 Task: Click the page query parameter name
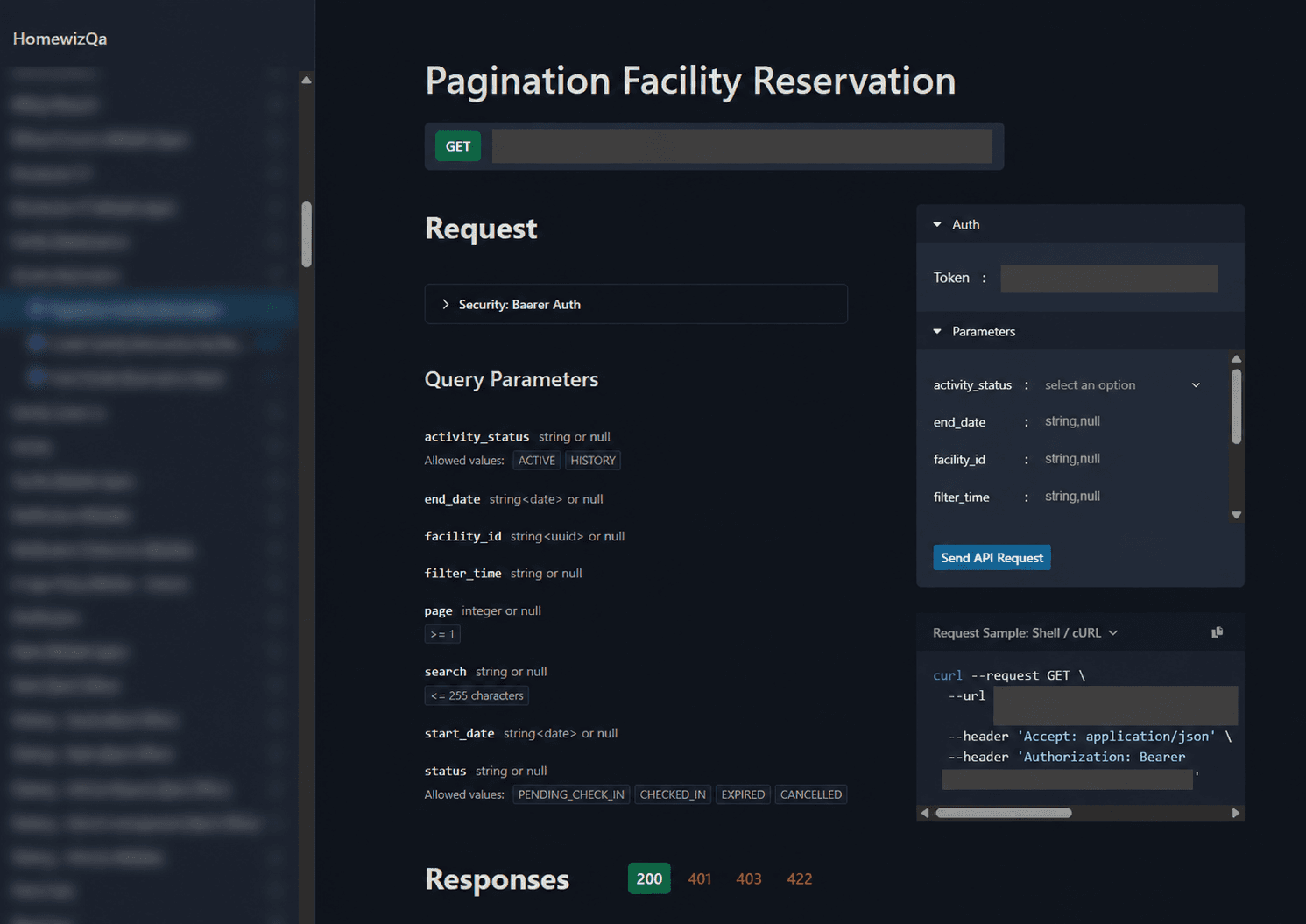pos(438,611)
